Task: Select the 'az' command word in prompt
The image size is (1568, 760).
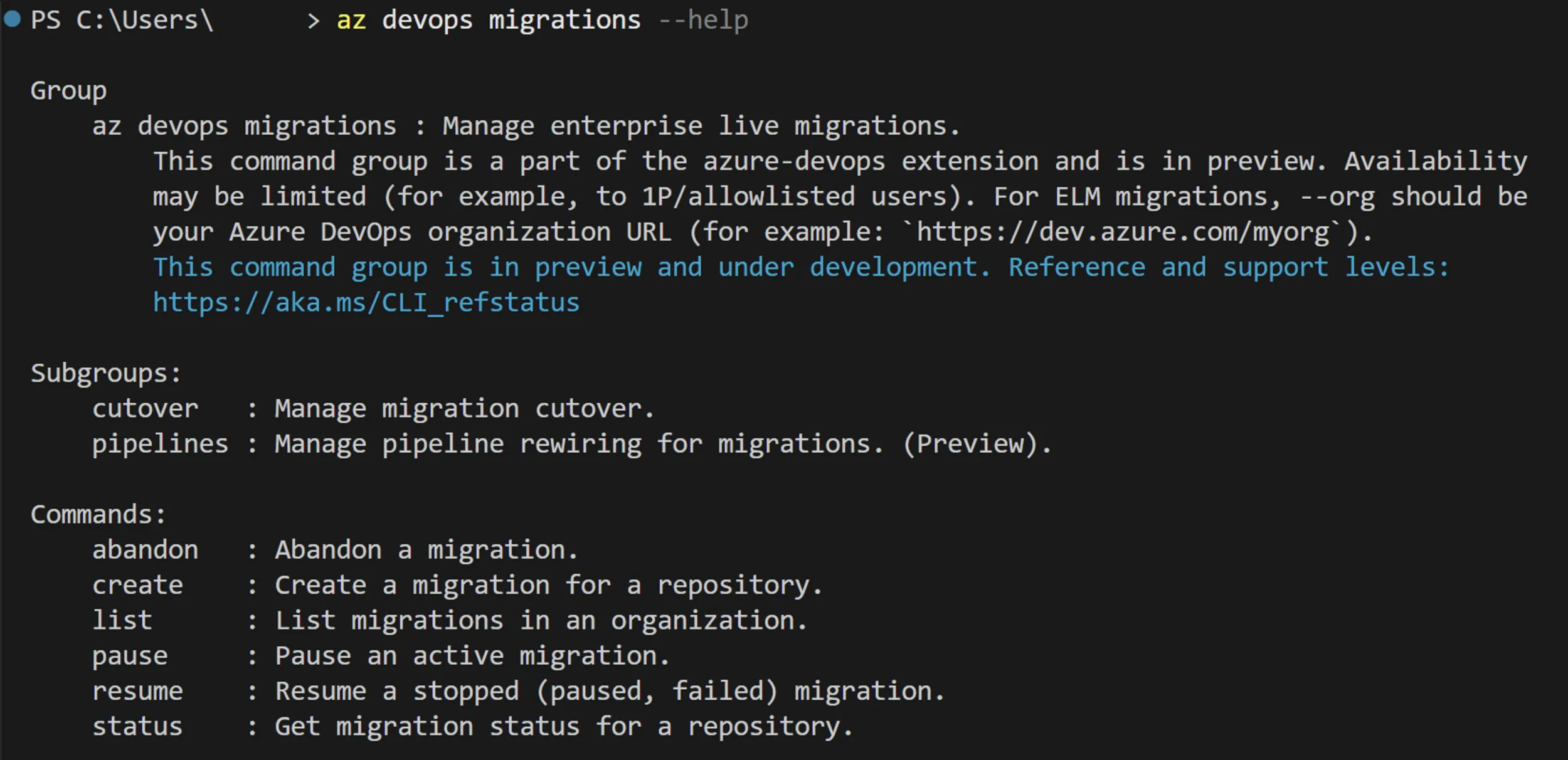Action: (351, 21)
